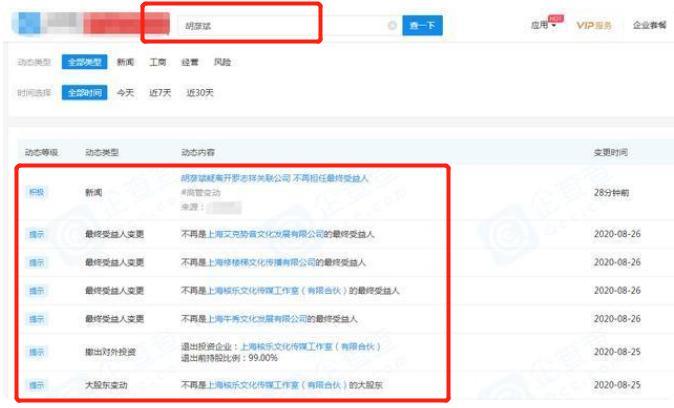Clear the search box using the X icon
The width and height of the screenshot is (674, 408).
(392, 26)
